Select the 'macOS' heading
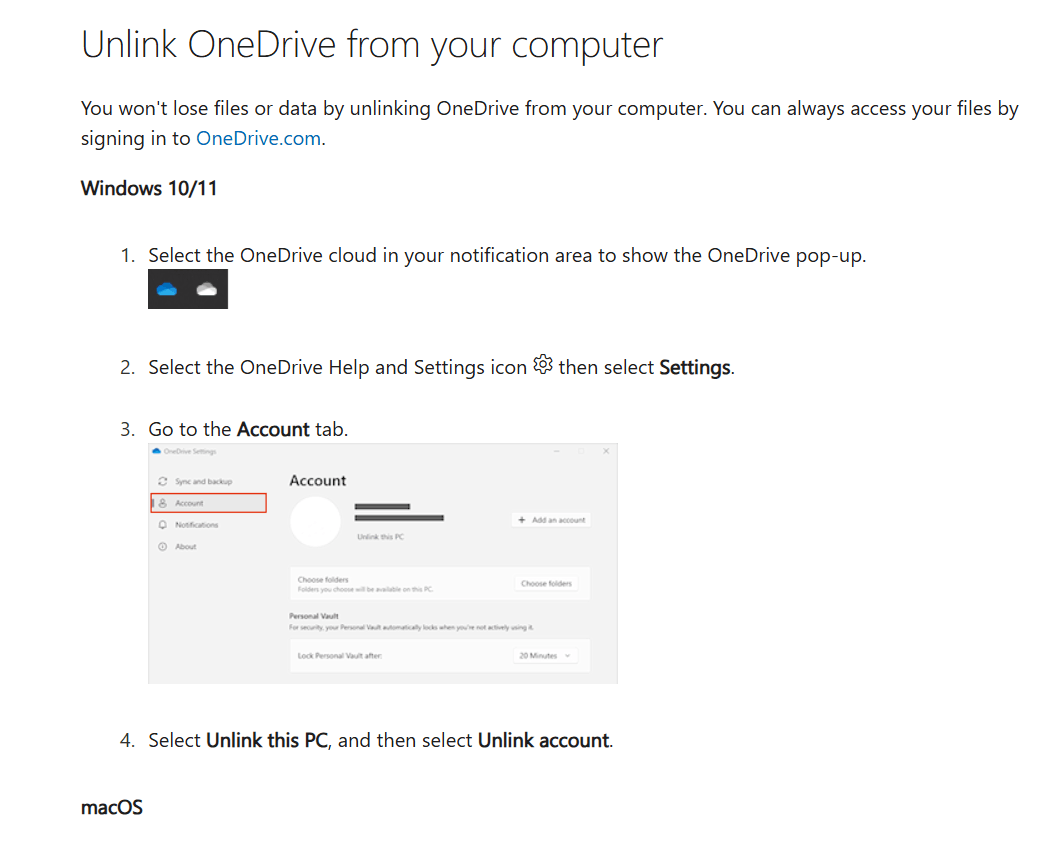The height and width of the screenshot is (862, 1045). pyautogui.click(x=111, y=807)
